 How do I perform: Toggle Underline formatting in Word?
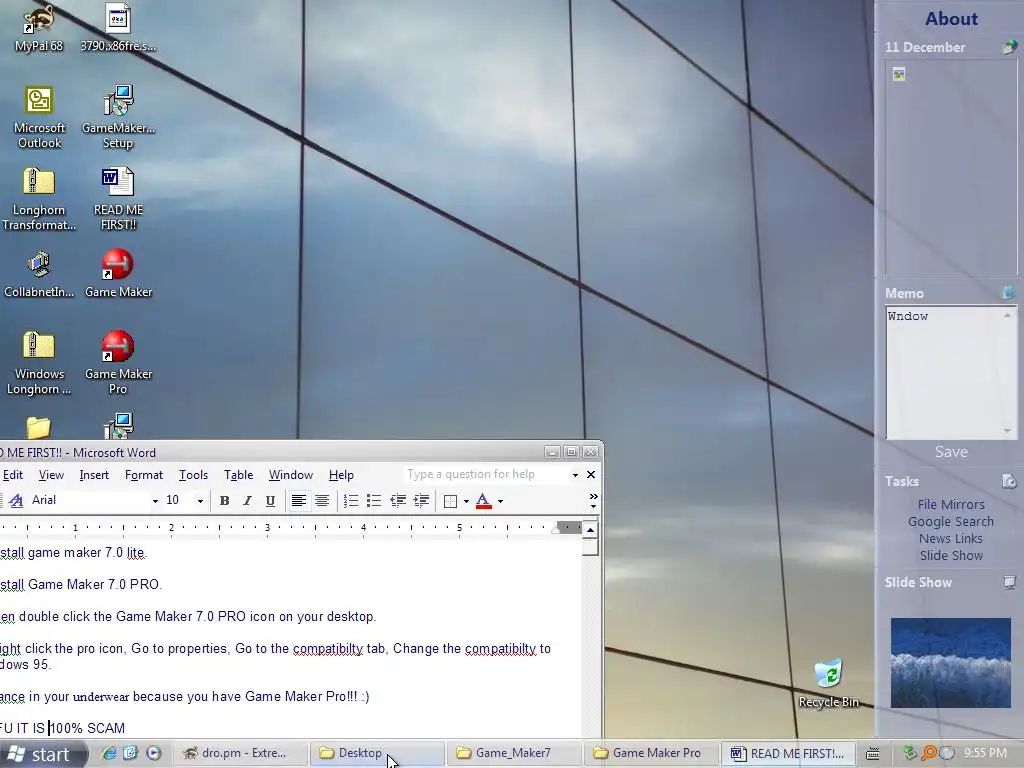pyautogui.click(x=270, y=501)
